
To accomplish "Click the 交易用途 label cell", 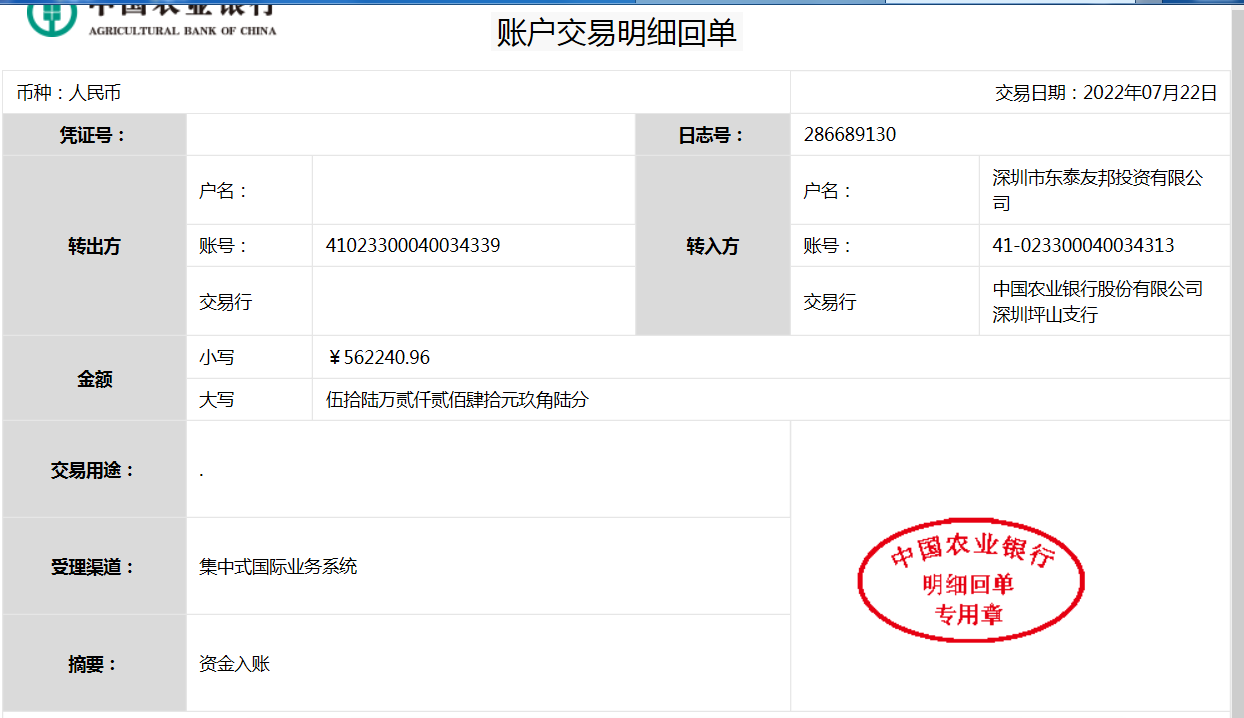I will pos(94,470).
